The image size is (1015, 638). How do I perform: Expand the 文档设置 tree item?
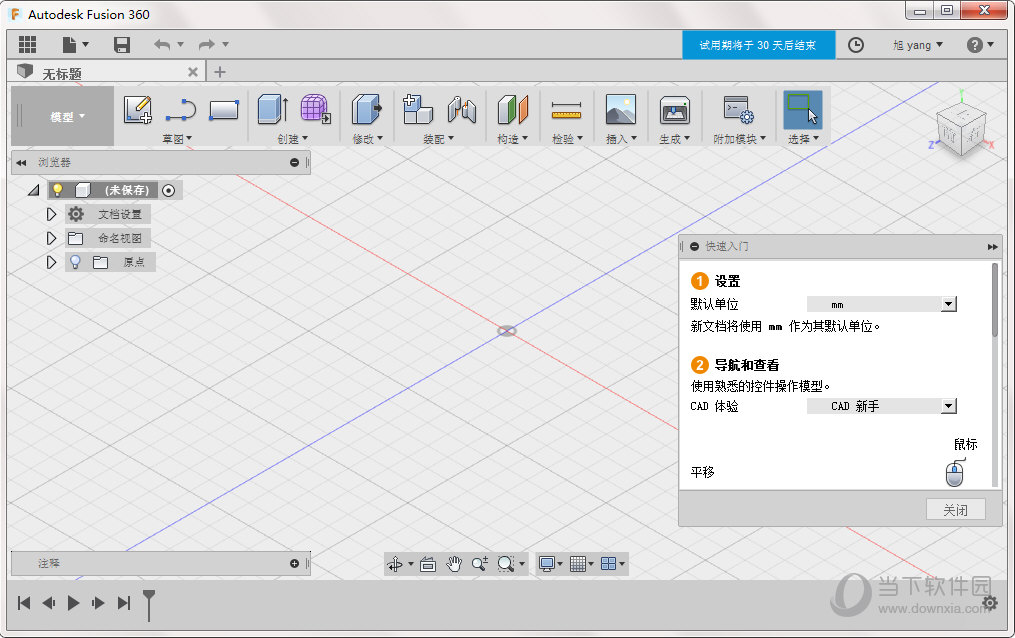(x=51, y=213)
